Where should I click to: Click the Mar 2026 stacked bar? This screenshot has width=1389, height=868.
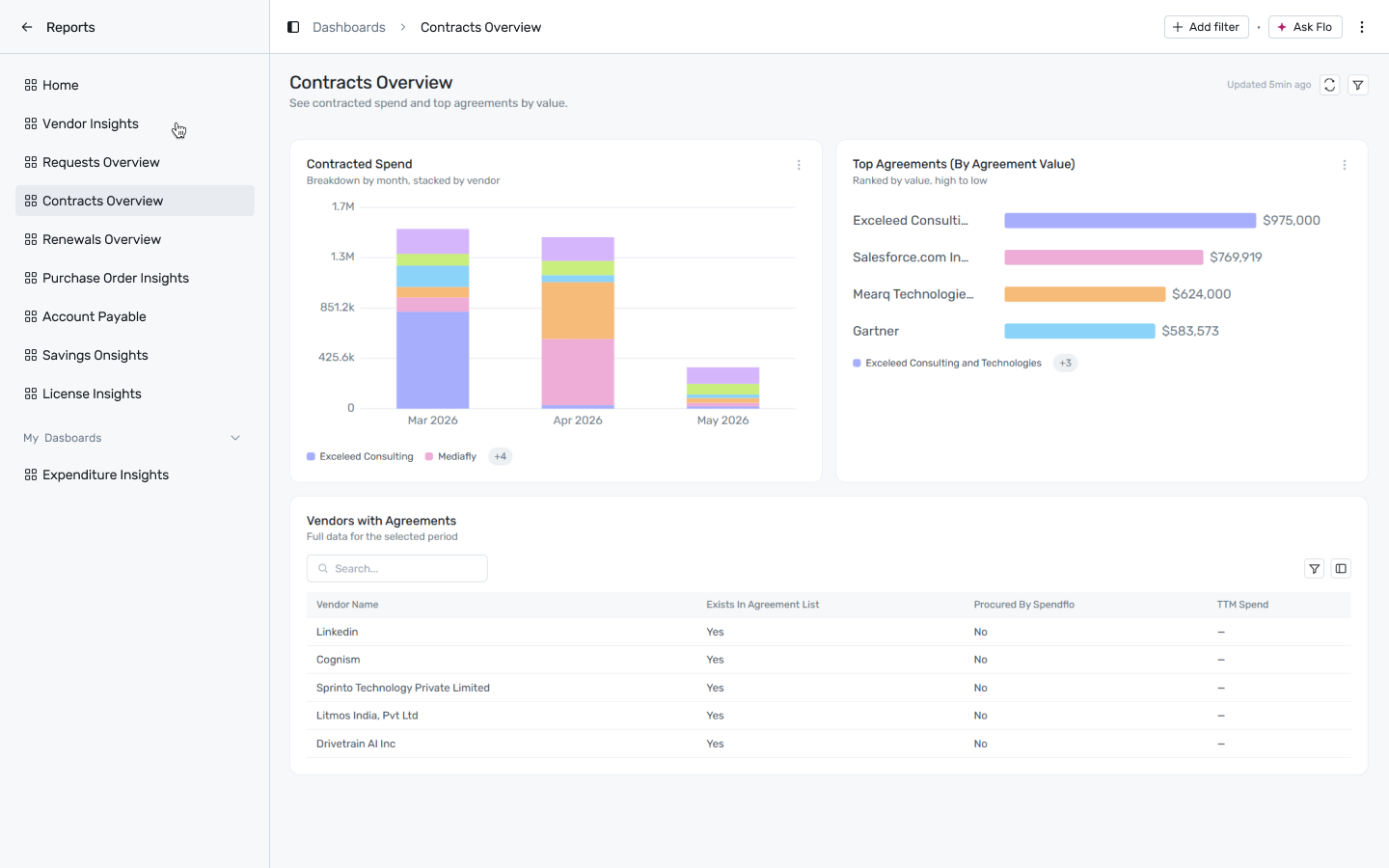[x=433, y=318]
